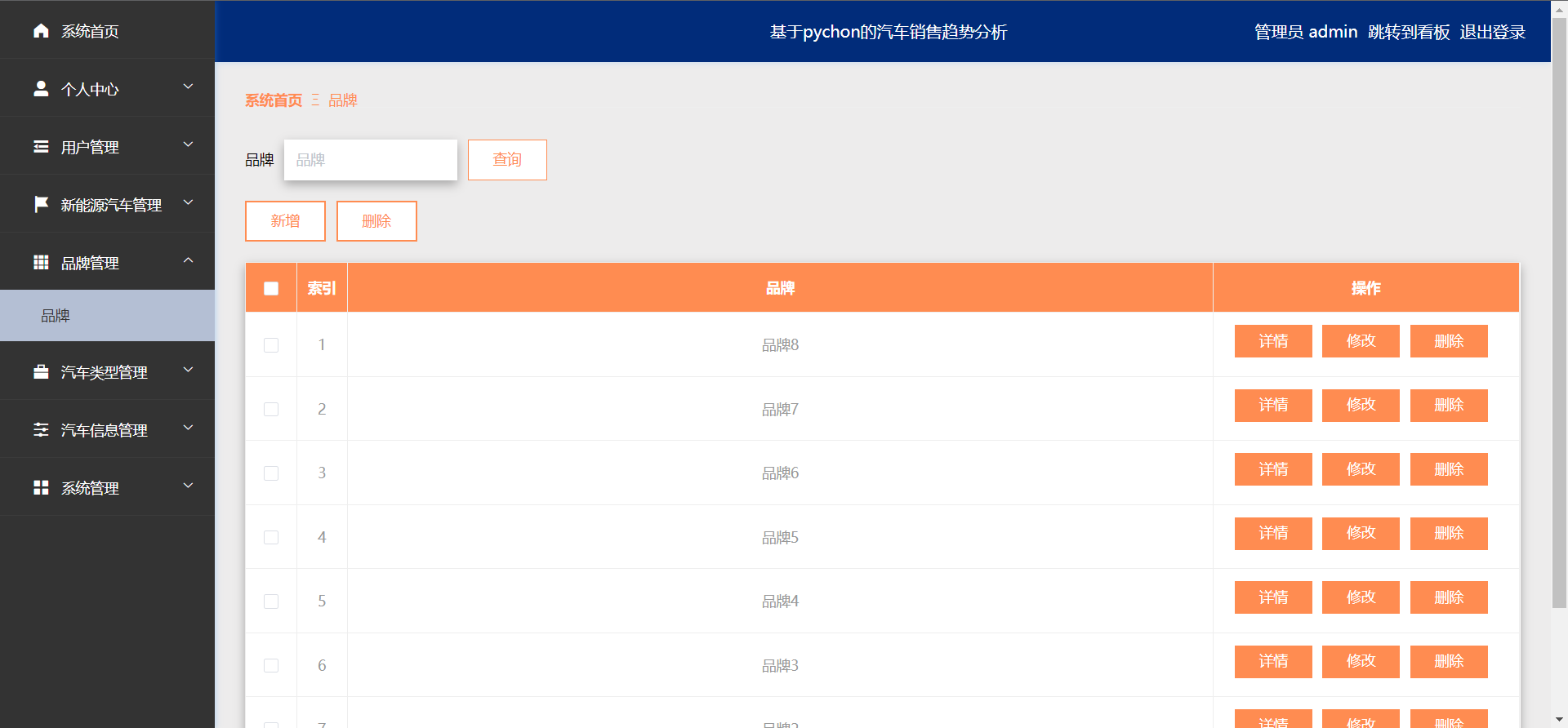Screen dimensions: 1568x728
Task: Click 删除 for 品牌4
Action: (x=1449, y=597)
